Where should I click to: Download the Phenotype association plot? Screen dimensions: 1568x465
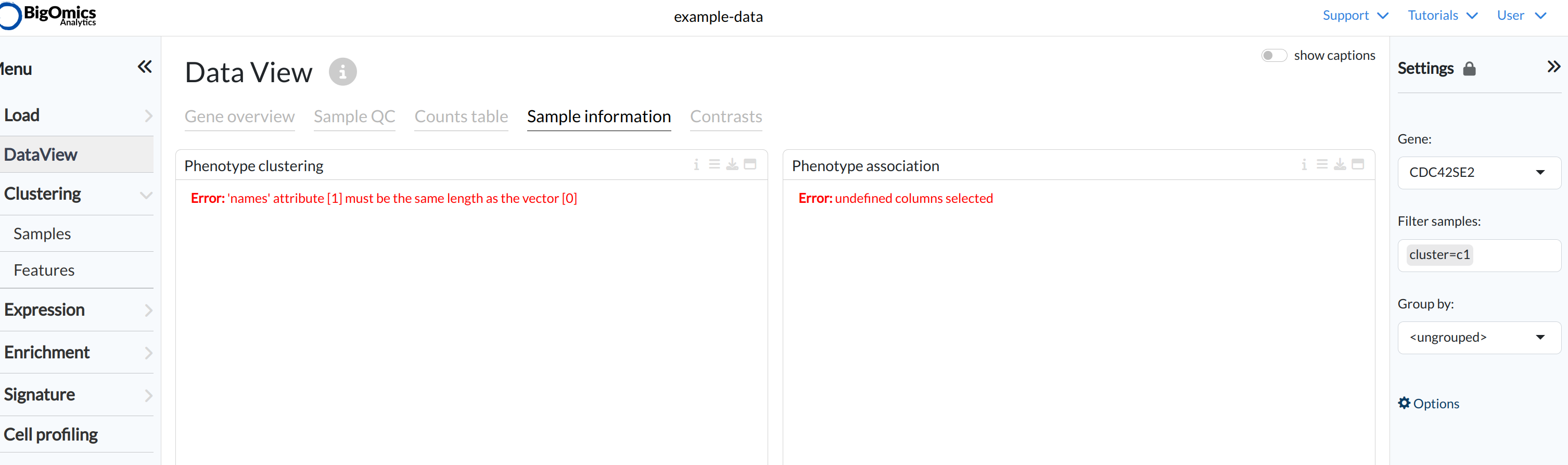[x=1339, y=164]
